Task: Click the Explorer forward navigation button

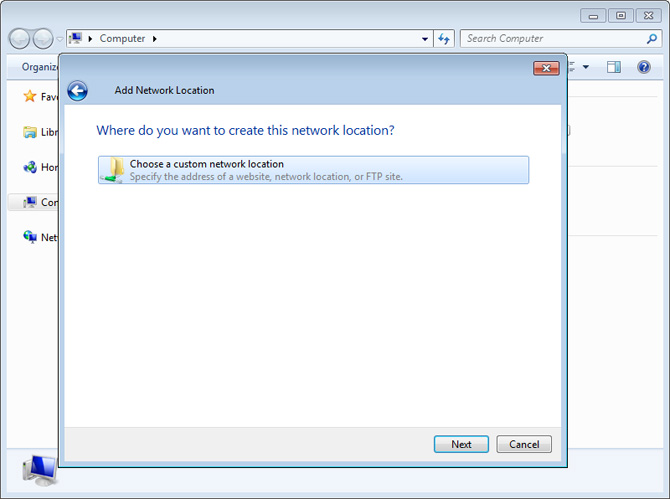Action: point(43,39)
